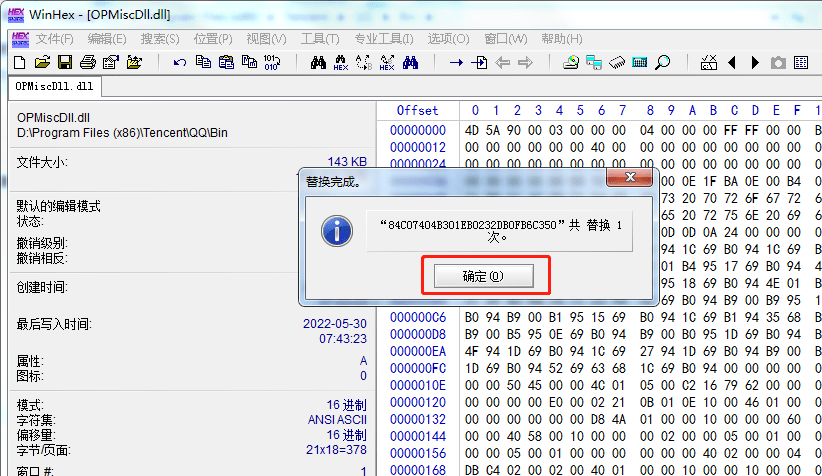Open RAM editor chip icon
822x476 pixels.
(617, 63)
